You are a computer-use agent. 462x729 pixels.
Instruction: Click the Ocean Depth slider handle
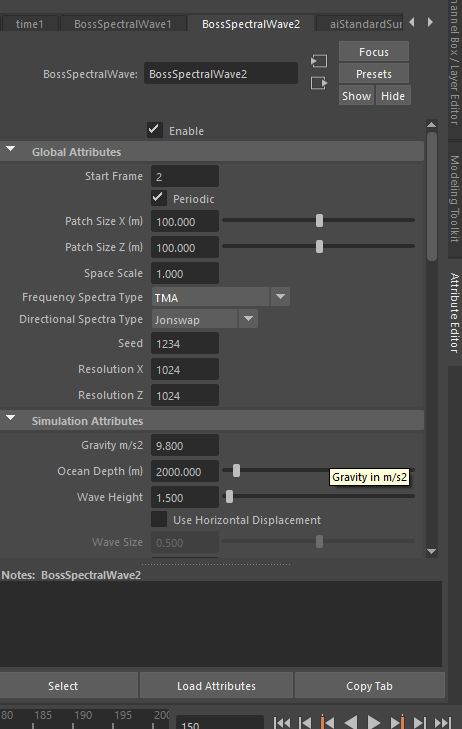coord(237,471)
